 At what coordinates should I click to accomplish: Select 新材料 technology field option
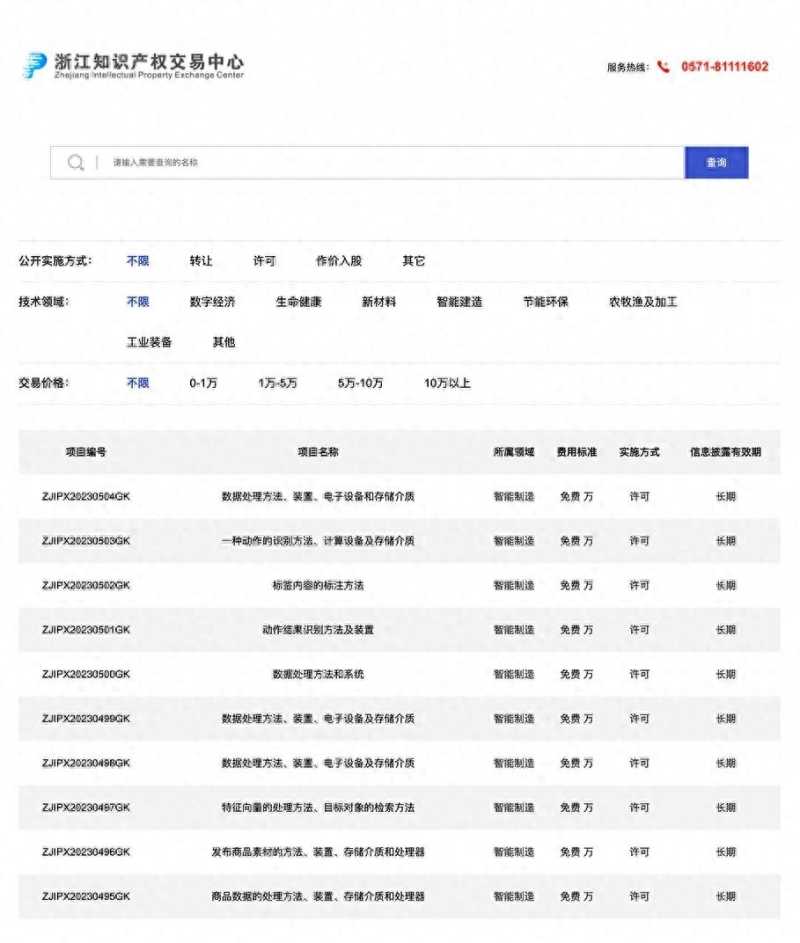[x=379, y=302]
